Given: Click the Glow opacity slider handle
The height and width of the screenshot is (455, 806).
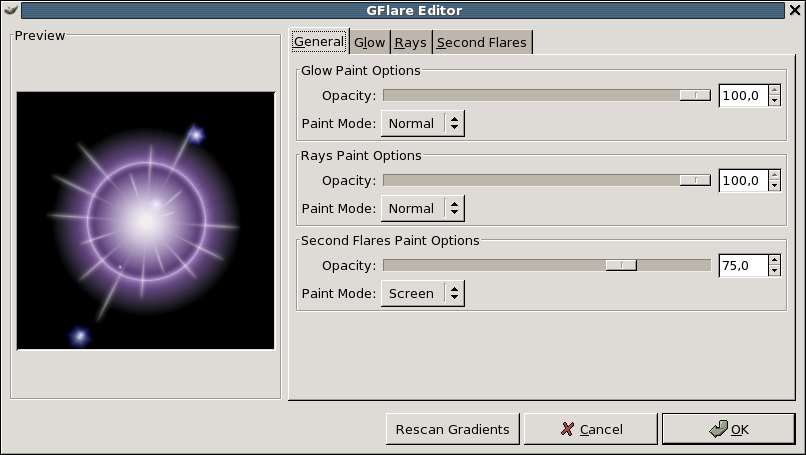Looking at the screenshot, I should coord(694,96).
